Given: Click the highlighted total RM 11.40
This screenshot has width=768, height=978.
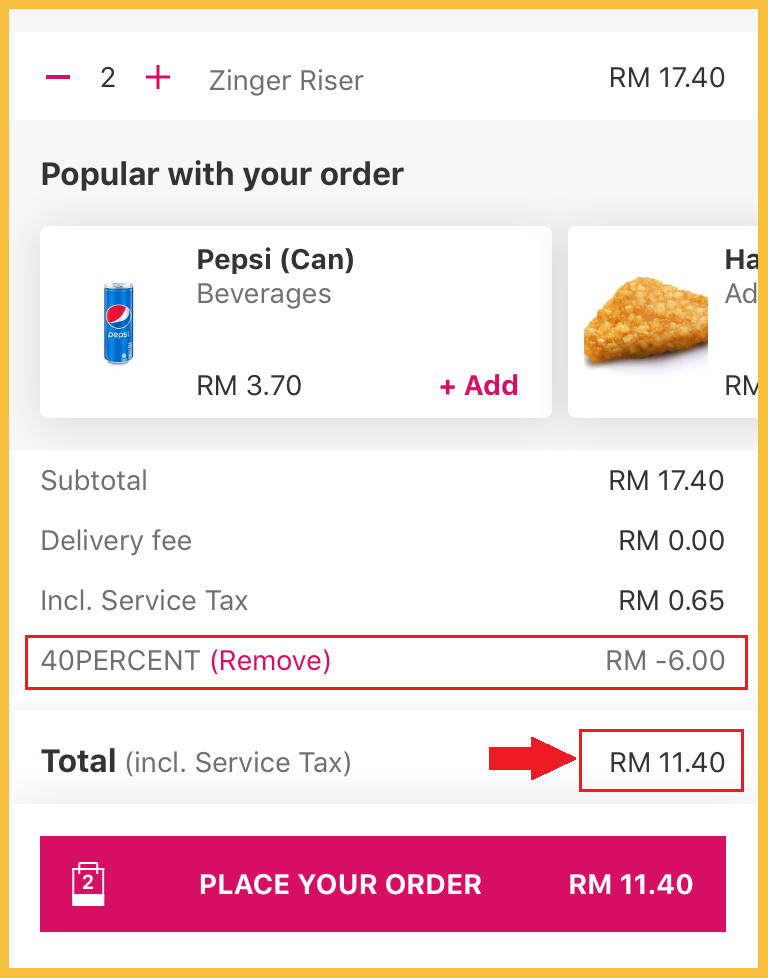Looking at the screenshot, I should coord(667,763).
